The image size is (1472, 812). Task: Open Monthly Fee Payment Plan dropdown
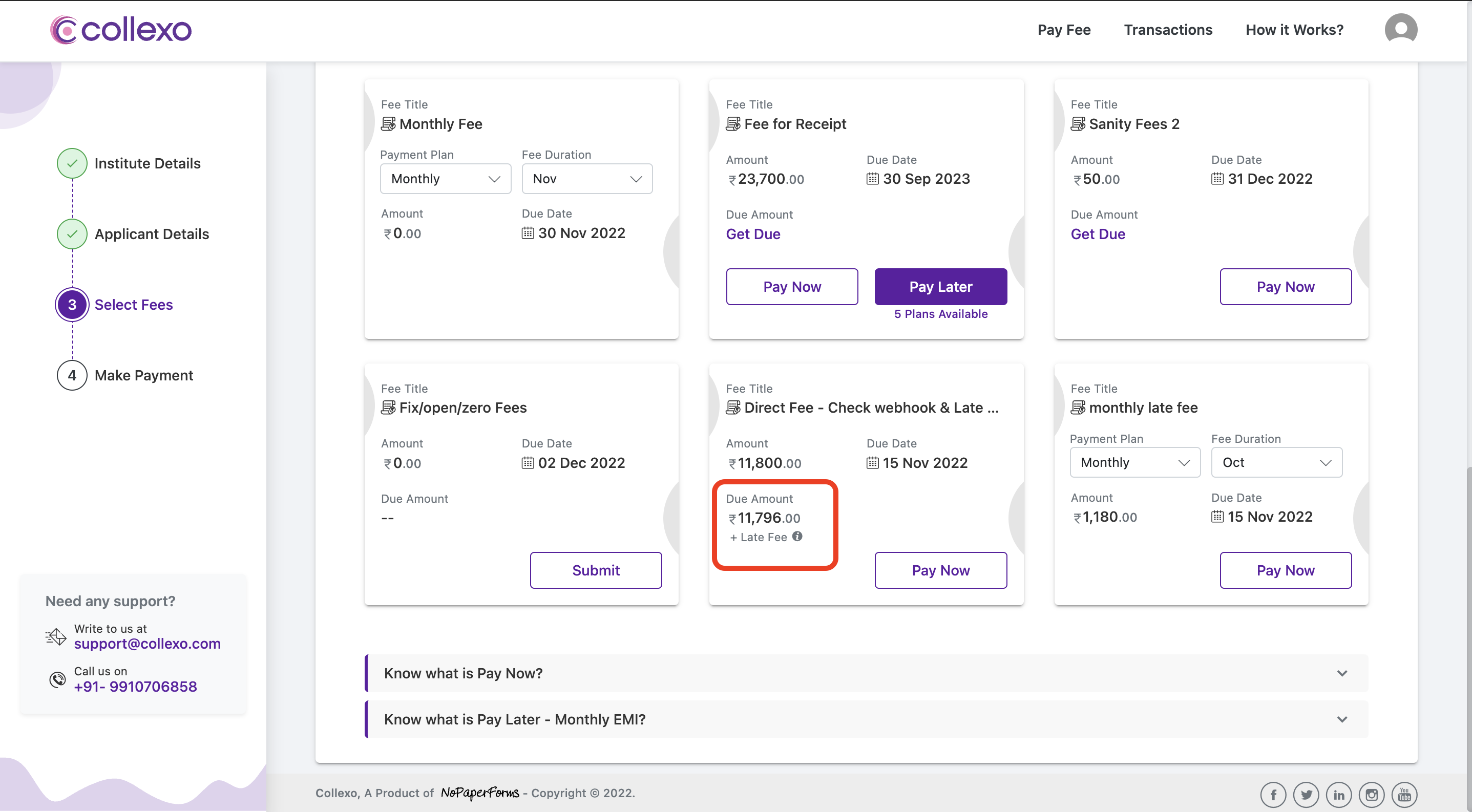click(446, 179)
